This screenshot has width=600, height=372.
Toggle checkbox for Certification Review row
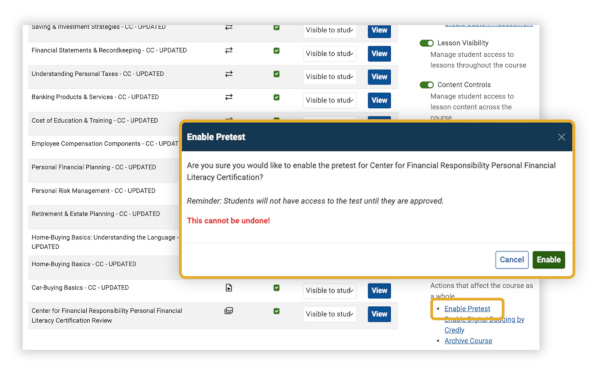pos(276,311)
